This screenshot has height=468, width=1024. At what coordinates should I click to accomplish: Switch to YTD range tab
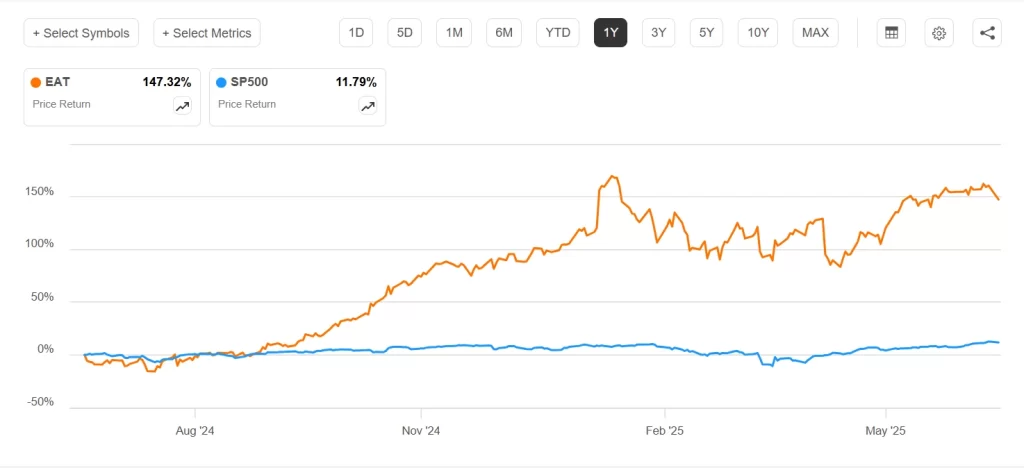coord(558,33)
